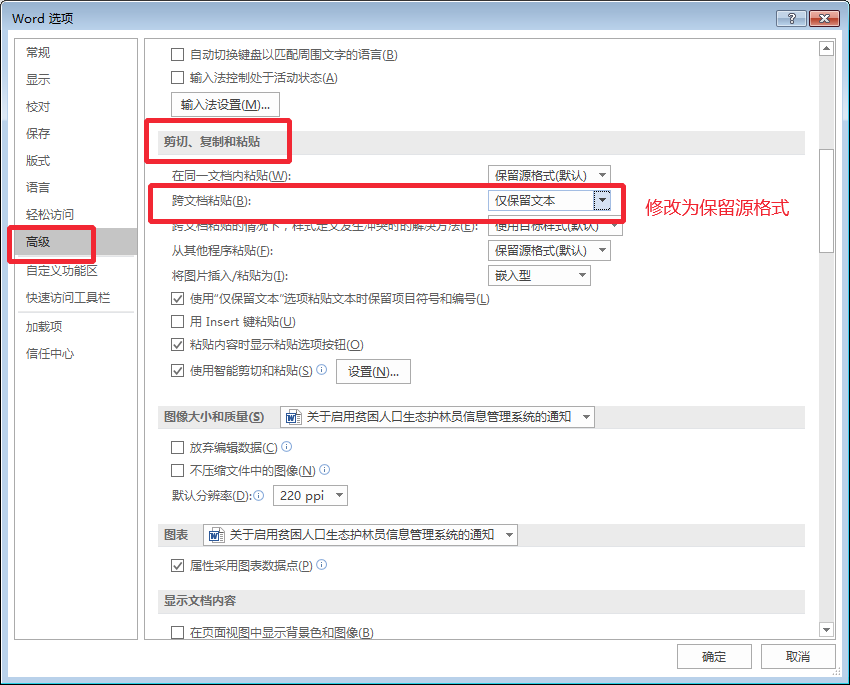
Task: Select 常规 category
Action: [x=75, y=53]
